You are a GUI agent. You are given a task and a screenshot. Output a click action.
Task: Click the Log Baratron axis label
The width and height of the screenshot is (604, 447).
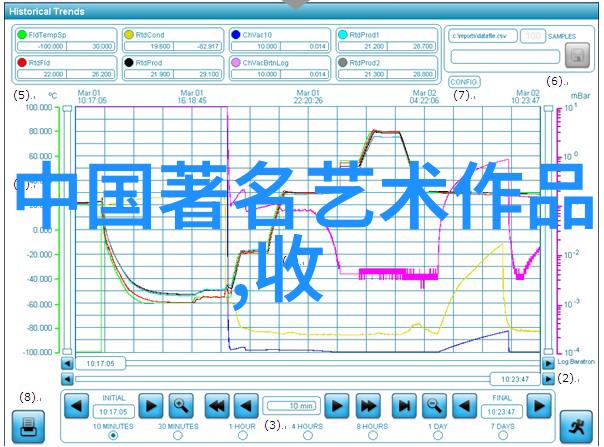(576, 361)
